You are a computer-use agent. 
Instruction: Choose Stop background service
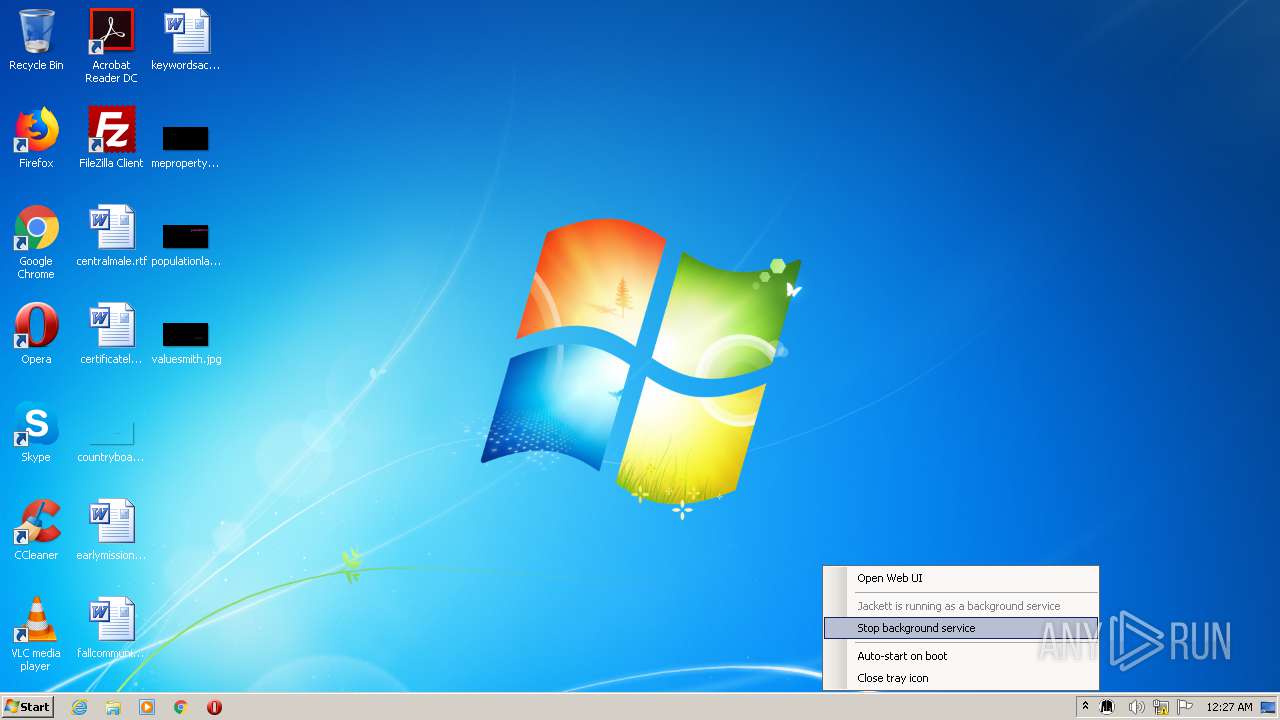point(961,628)
